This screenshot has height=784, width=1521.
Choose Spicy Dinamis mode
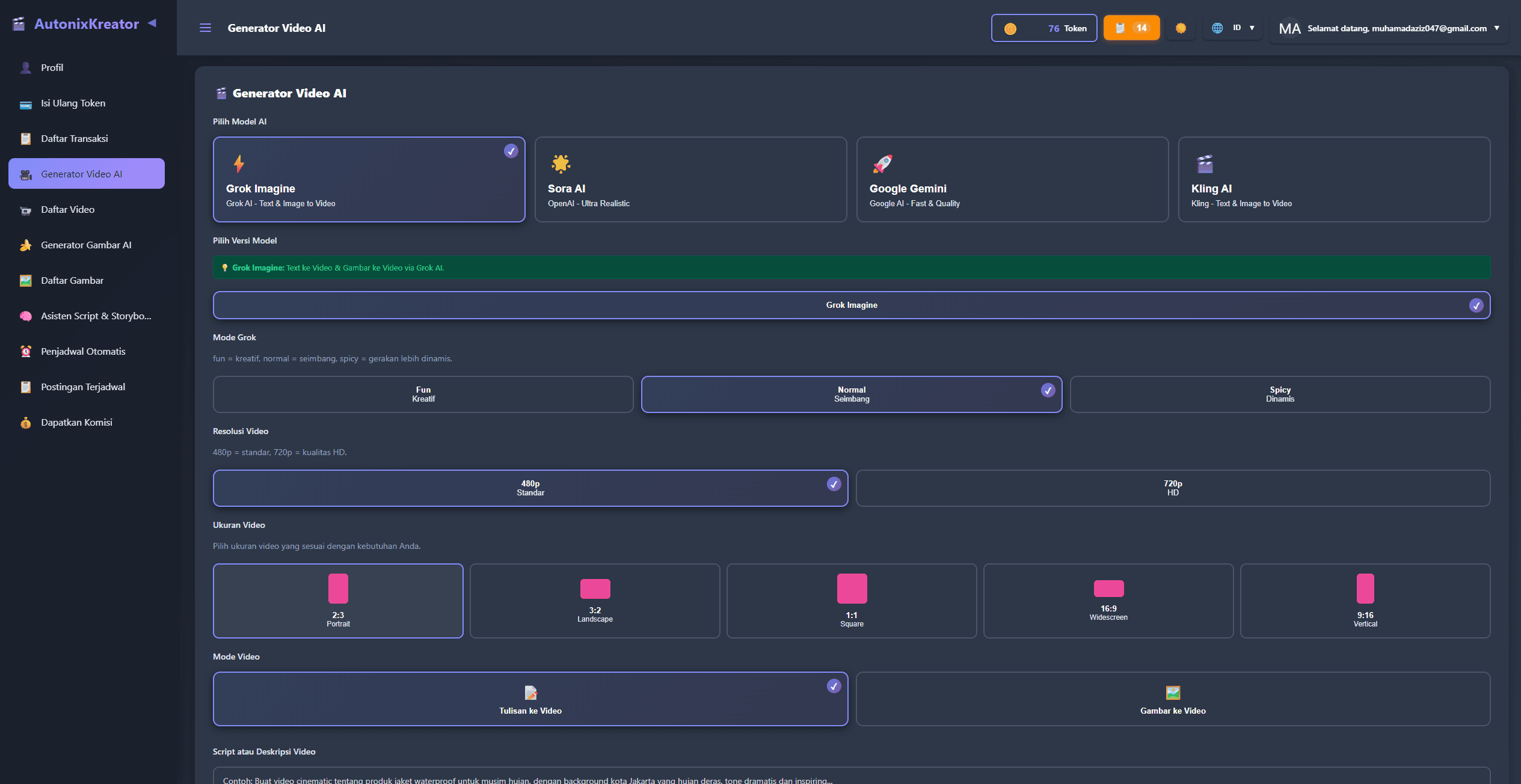1280,394
